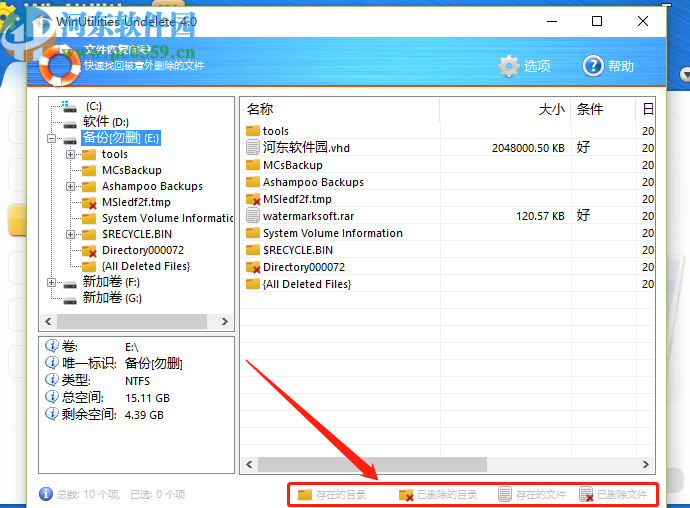The height and width of the screenshot is (508, 690).
Task: Click tools folder icon in file list
Action: pyautogui.click(x=253, y=131)
